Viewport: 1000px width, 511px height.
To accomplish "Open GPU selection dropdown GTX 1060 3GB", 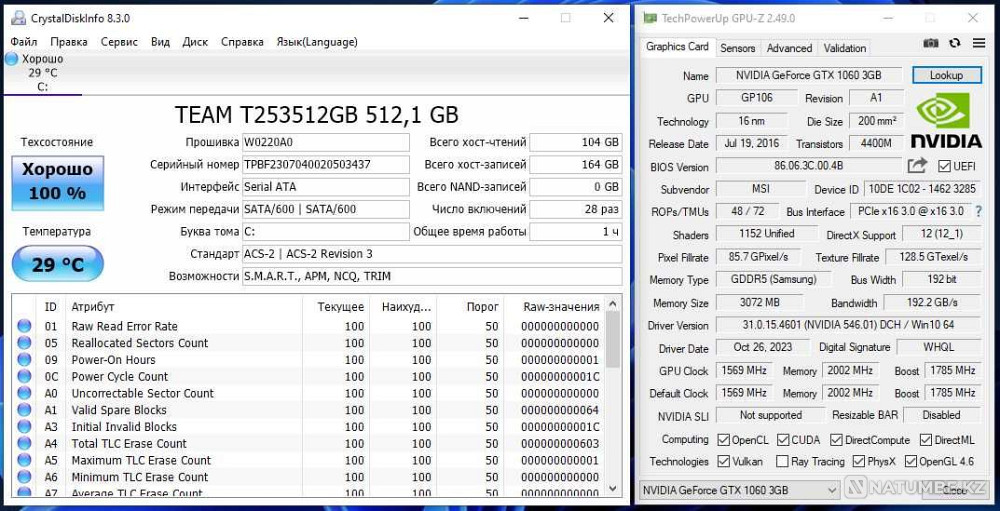I will 739,490.
